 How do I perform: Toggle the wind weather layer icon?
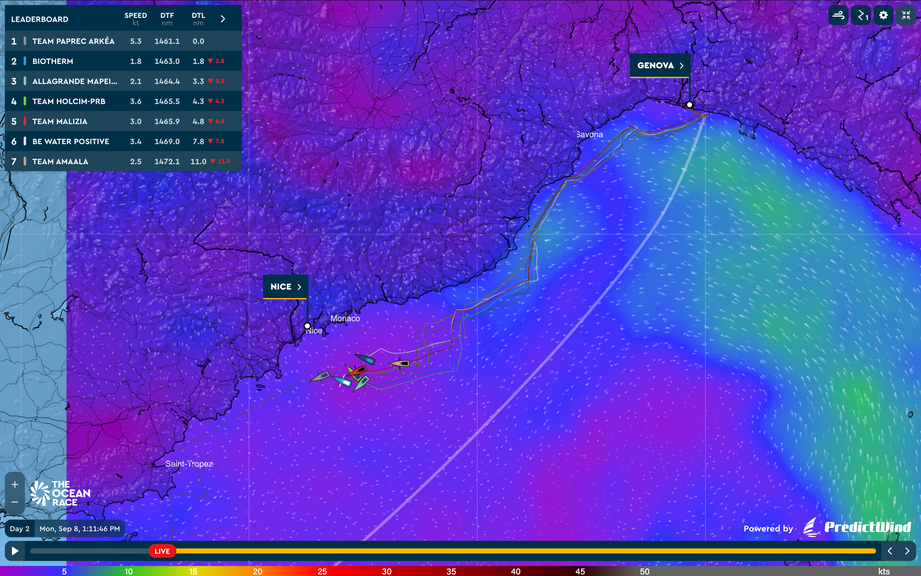(838, 15)
